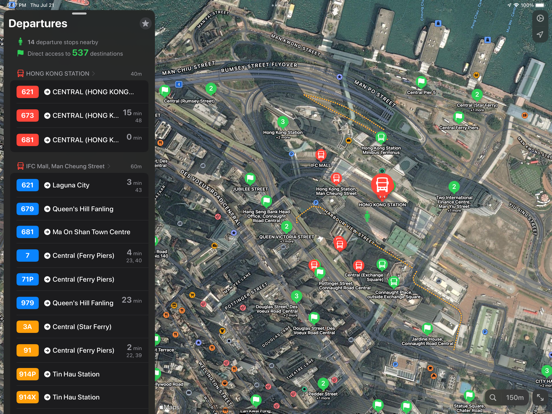Open route 914X Tin Hau Station
The width and height of the screenshot is (552, 414).
[79, 397]
